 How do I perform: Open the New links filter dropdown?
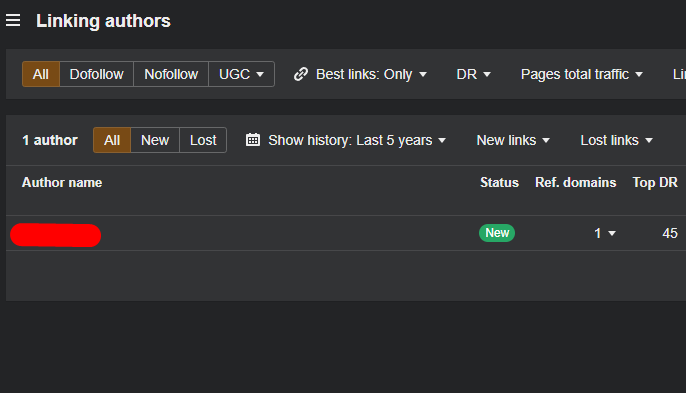click(x=513, y=140)
